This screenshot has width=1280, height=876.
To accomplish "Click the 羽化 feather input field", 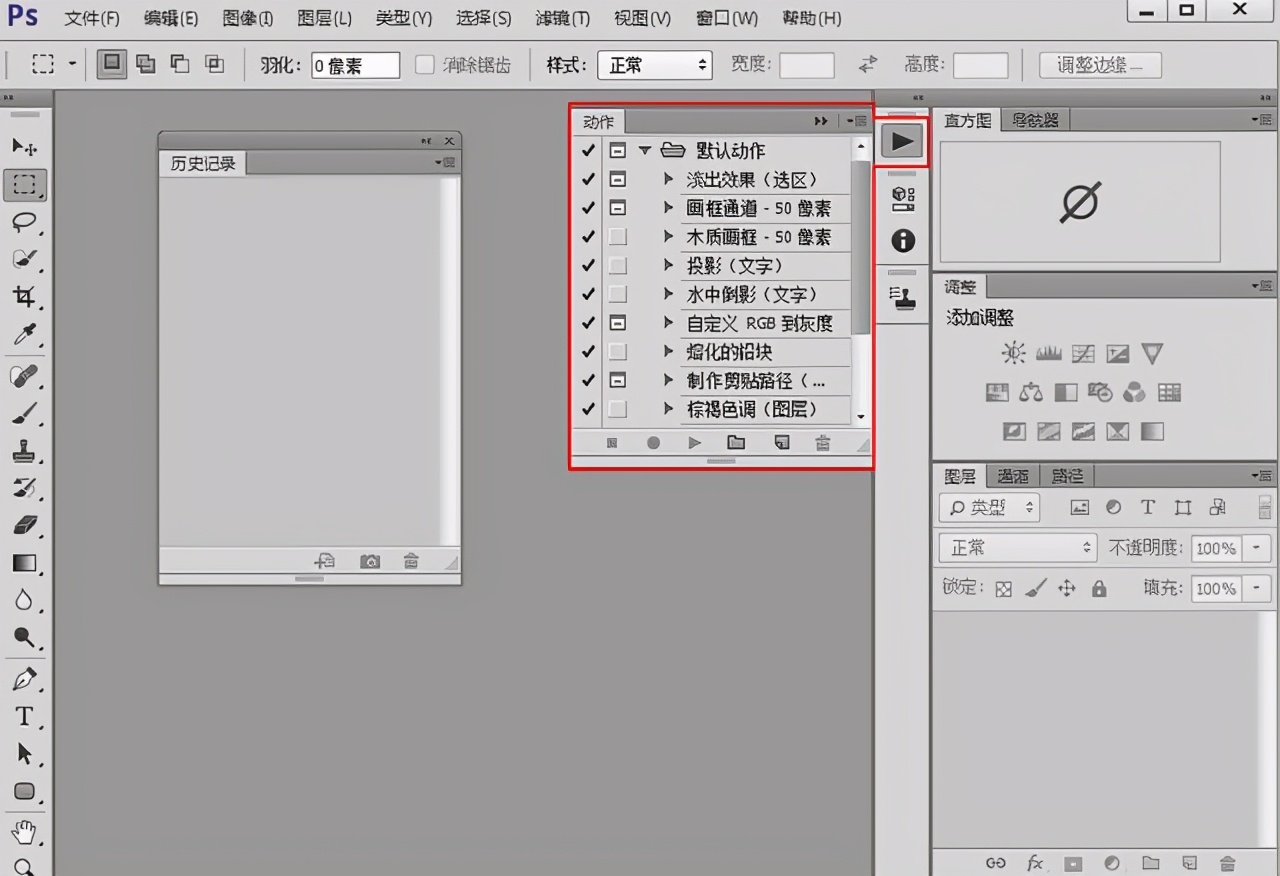I will point(355,66).
